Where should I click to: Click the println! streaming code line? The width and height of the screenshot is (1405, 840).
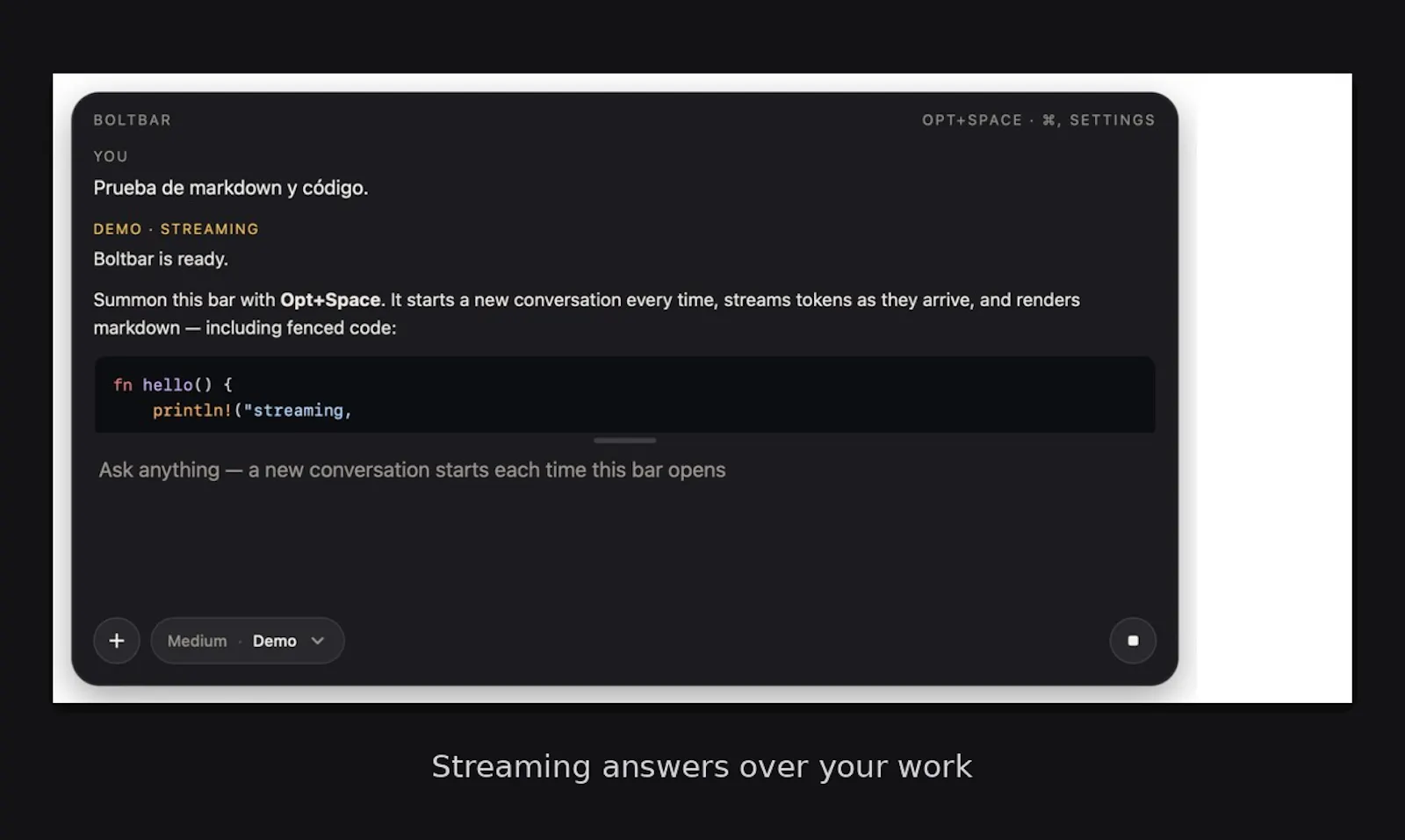(x=252, y=411)
